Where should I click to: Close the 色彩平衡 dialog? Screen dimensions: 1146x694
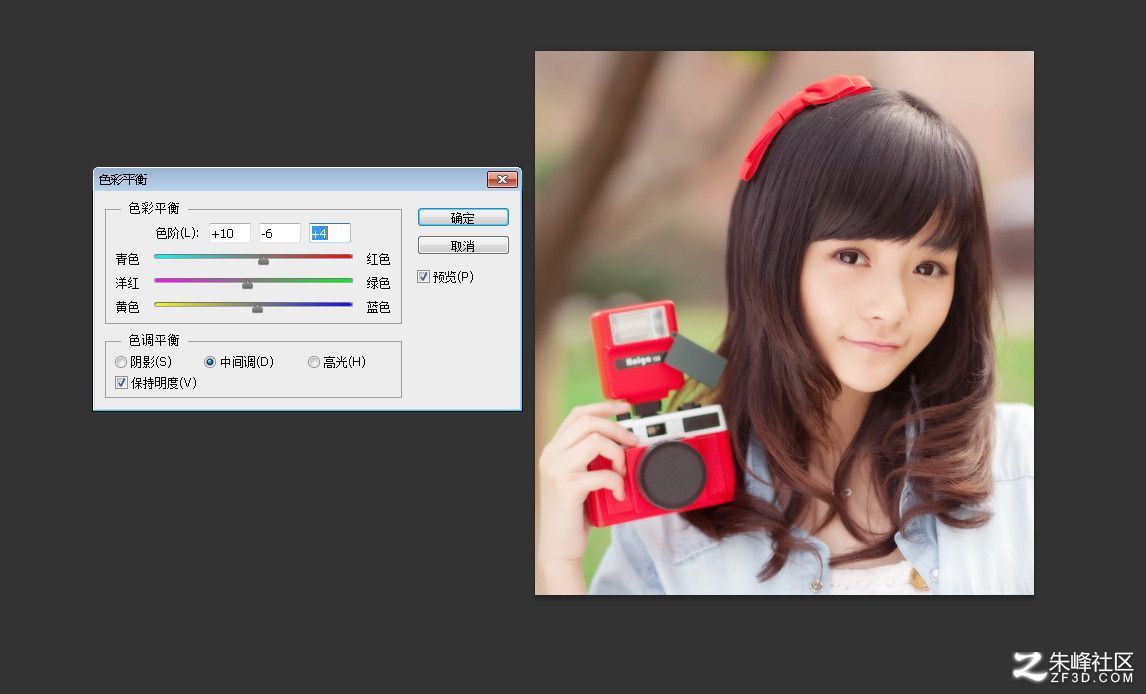pos(502,179)
